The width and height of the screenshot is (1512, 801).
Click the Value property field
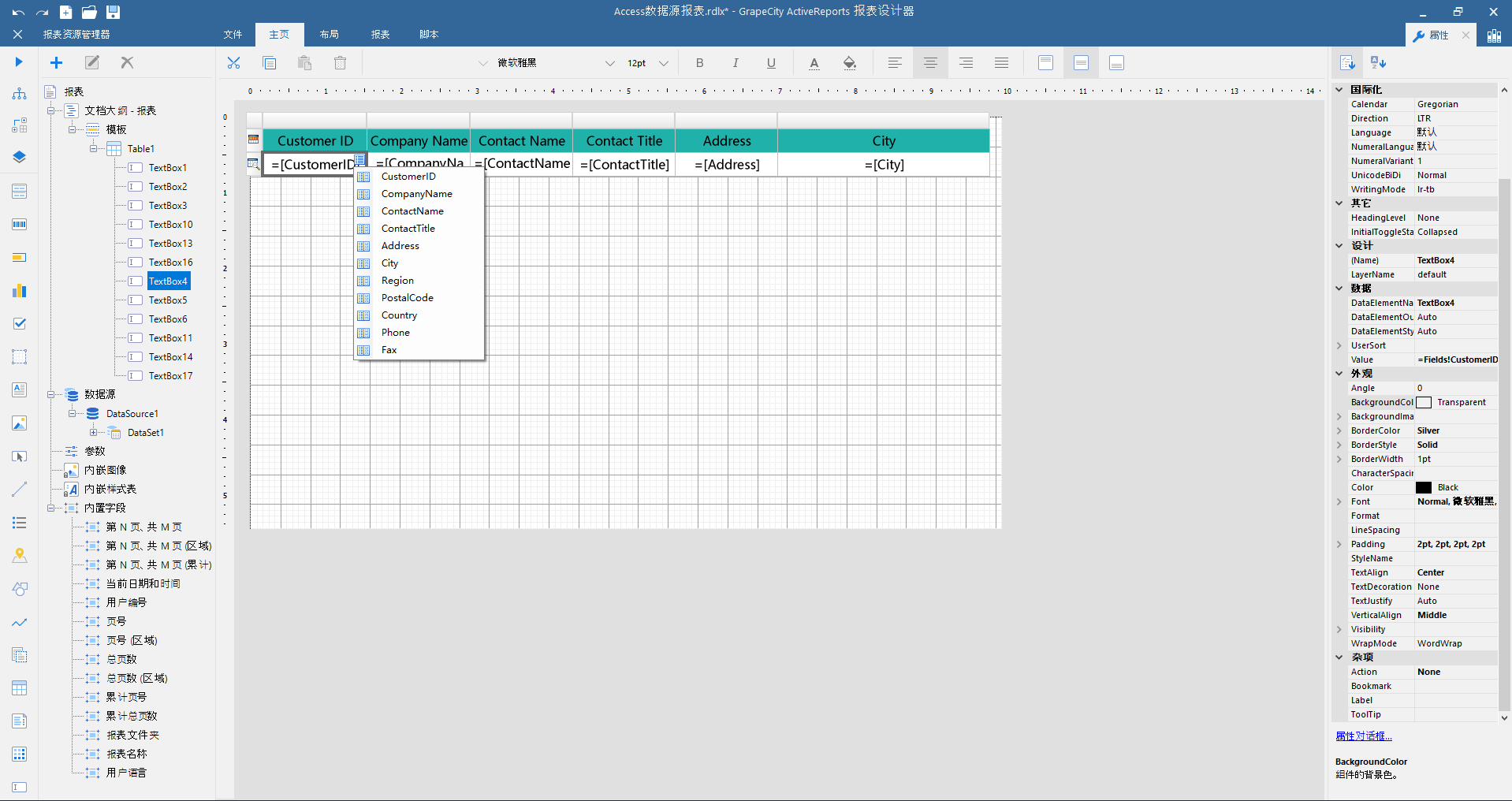[x=1456, y=360]
